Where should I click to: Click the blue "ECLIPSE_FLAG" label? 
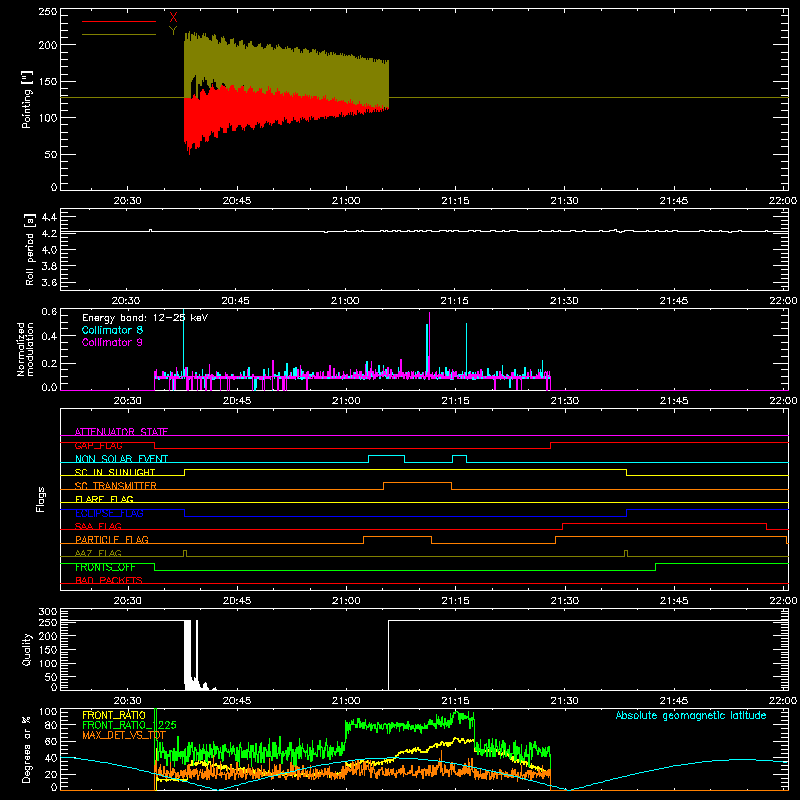[x=109, y=513]
